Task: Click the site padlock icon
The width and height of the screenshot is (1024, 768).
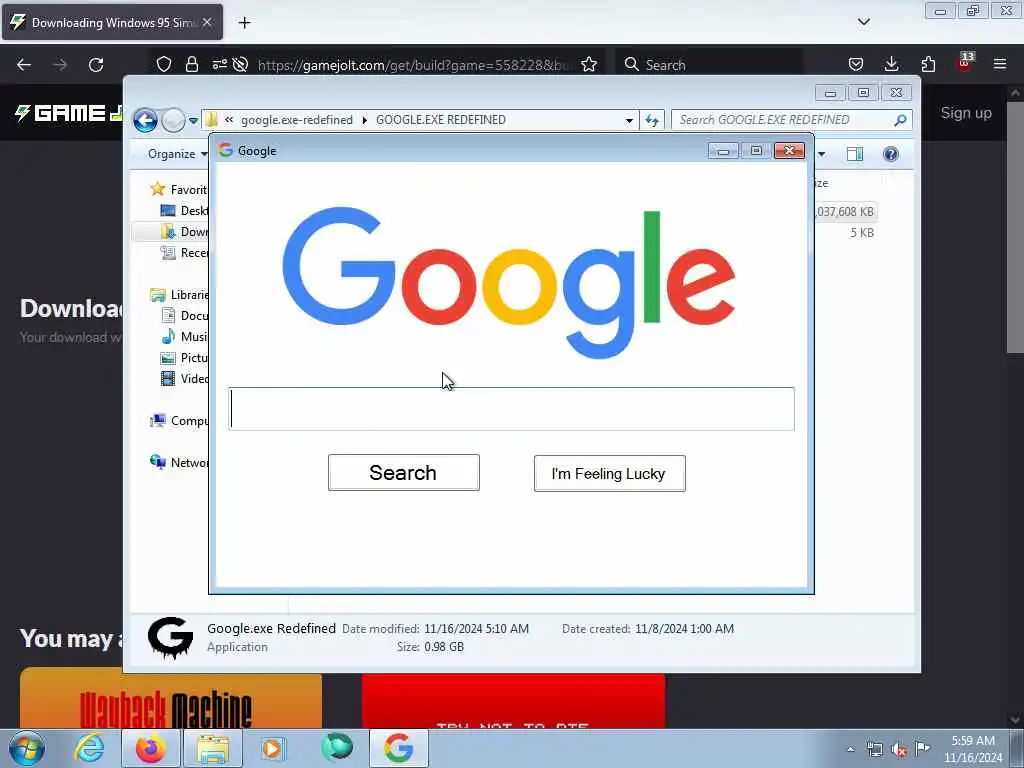Action: pyautogui.click(x=191, y=65)
